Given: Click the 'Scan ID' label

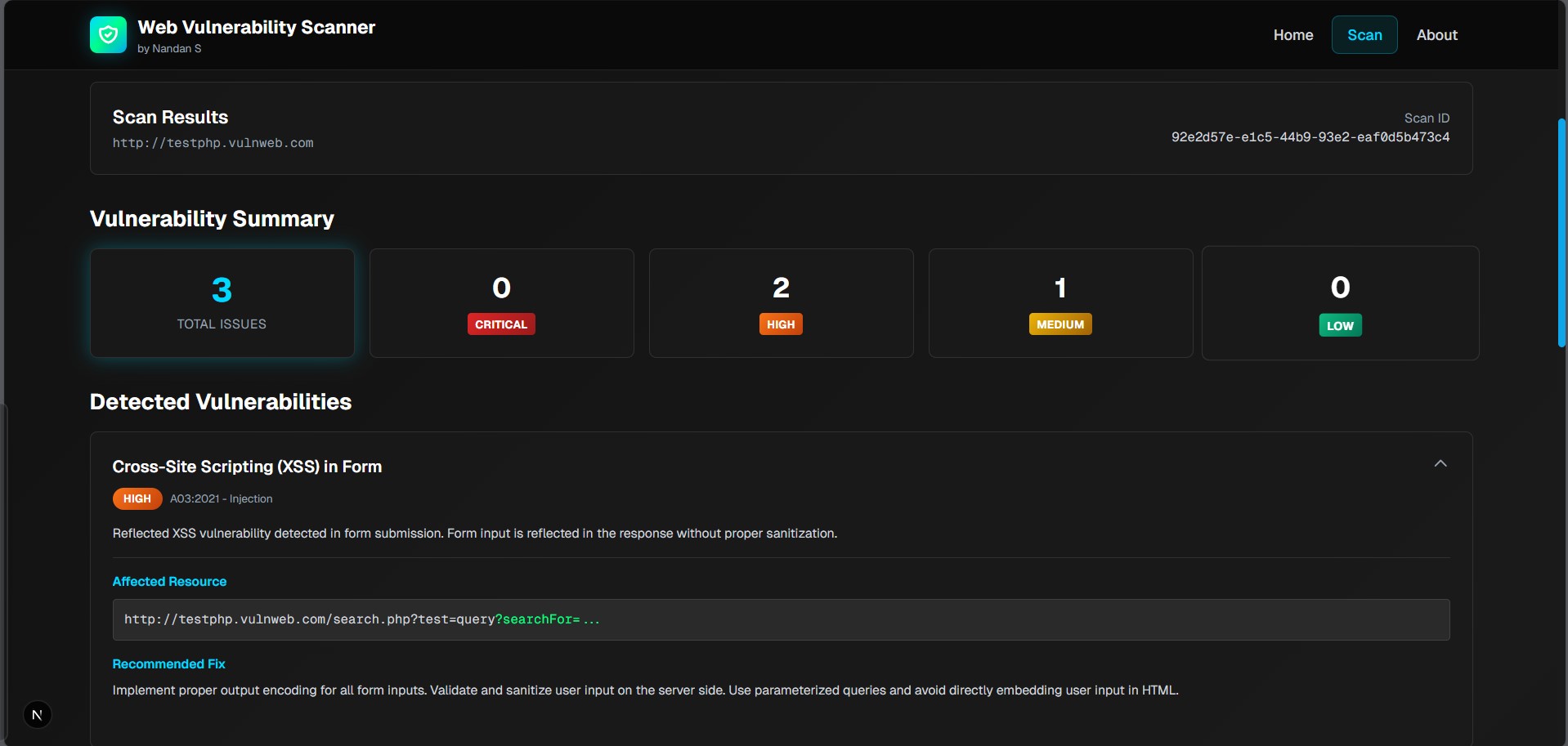Looking at the screenshot, I should point(1427,118).
